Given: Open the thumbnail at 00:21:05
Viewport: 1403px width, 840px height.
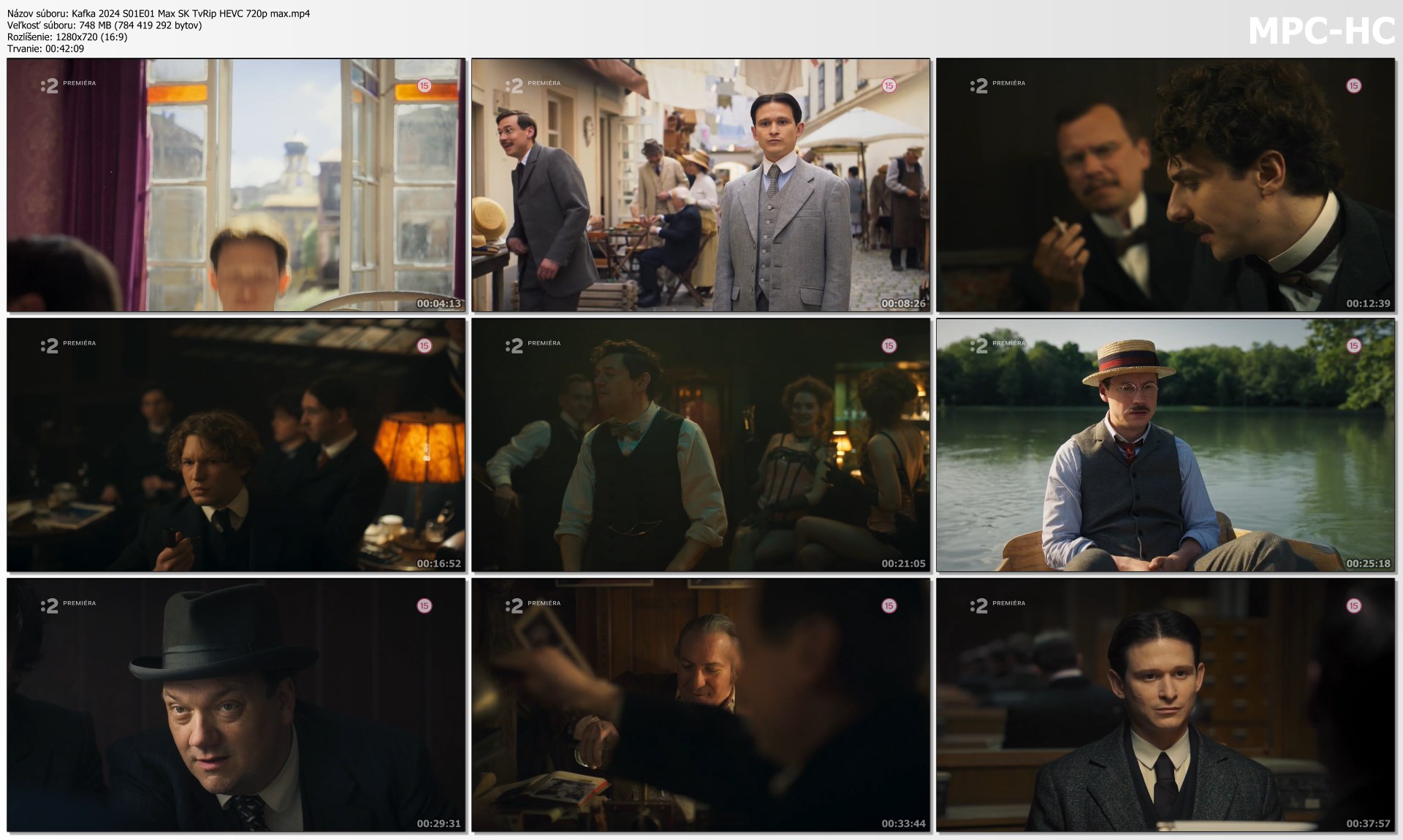Looking at the screenshot, I should click(701, 445).
